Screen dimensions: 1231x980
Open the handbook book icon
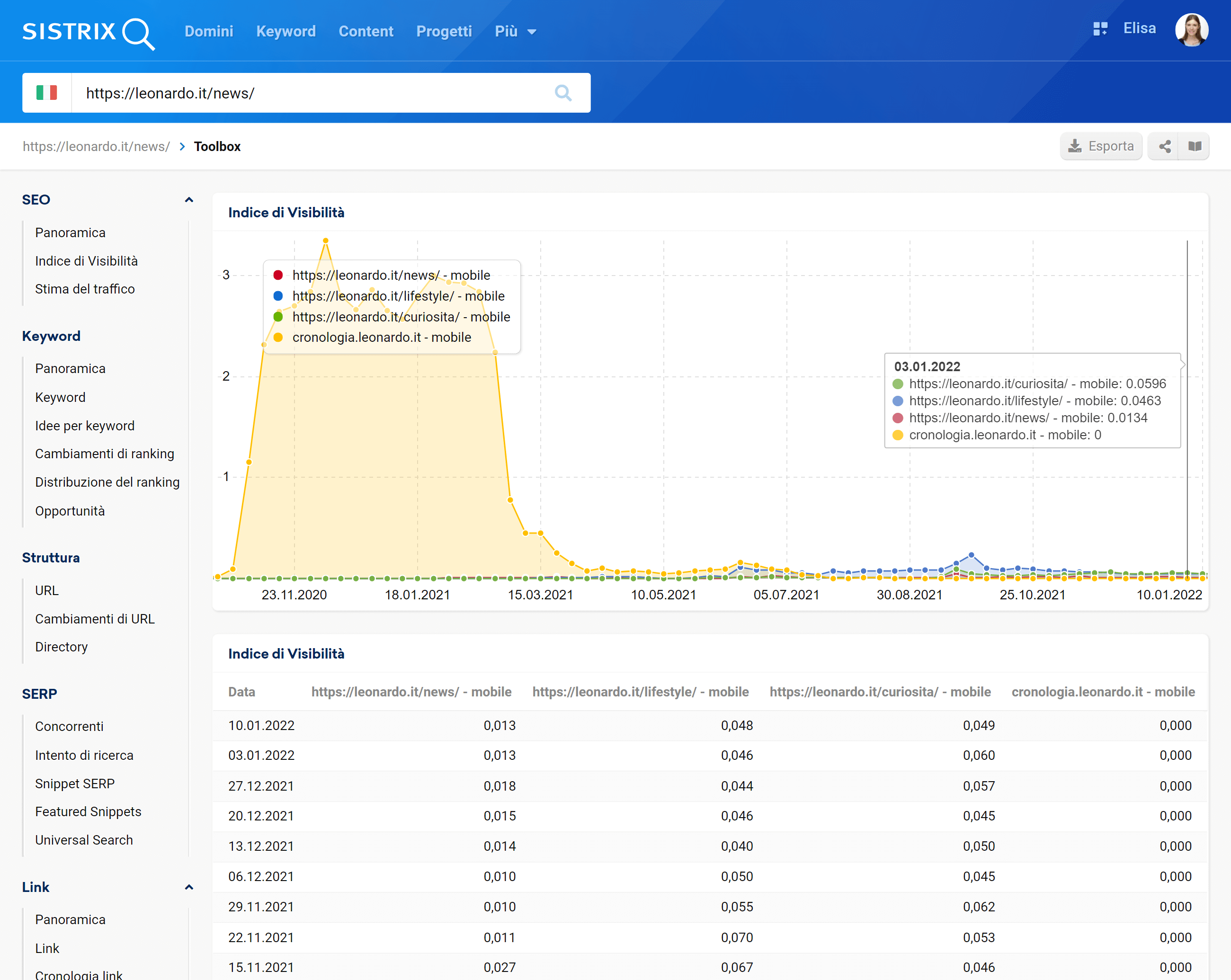click(x=1195, y=147)
